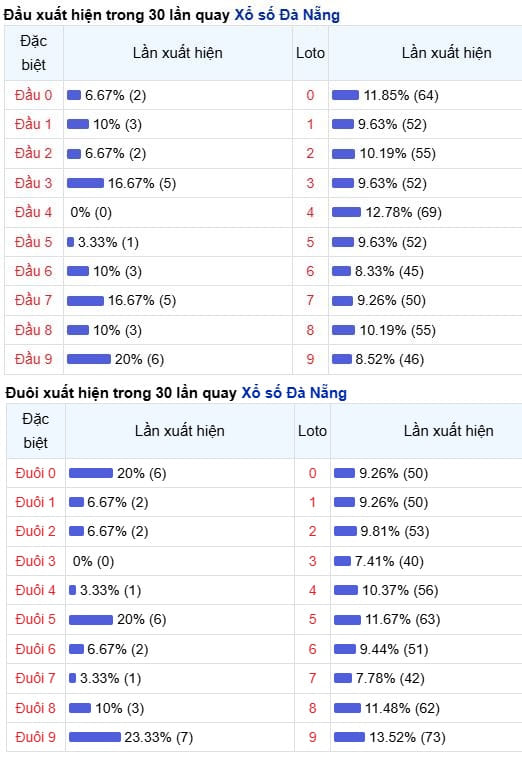Click Loto 4 12.78% (69) bar in top table
Viewport: 522px width, 768px height.
click(x=346, y=212)
